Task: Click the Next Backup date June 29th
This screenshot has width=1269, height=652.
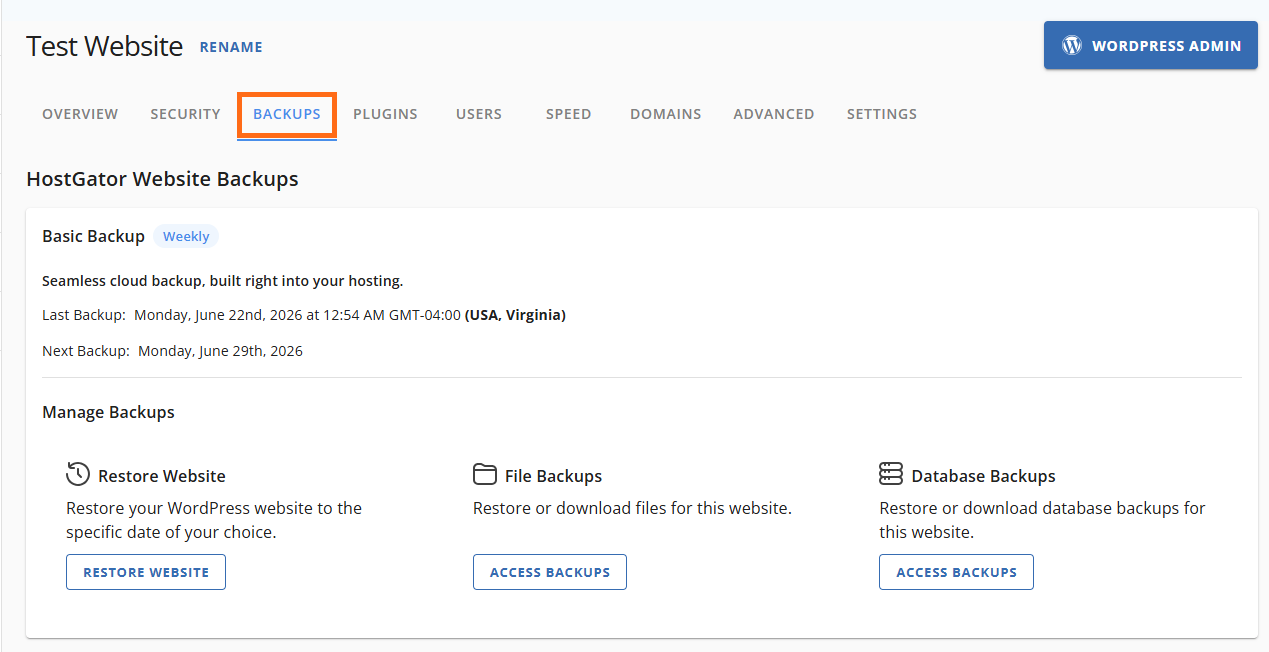Action: pos(220,351)
